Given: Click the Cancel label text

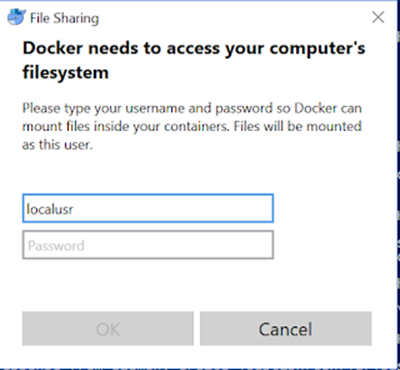Looking at the screenshot, I should coord(286,329).
